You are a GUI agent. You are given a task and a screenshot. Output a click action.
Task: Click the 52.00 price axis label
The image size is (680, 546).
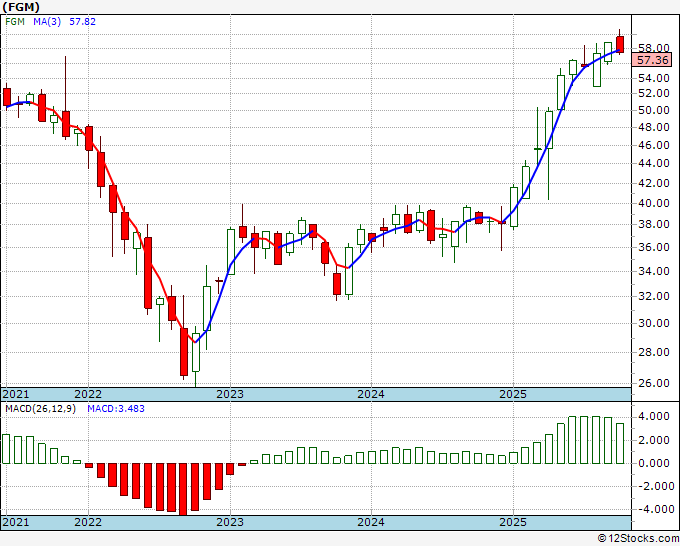click(x=654, y=93)
